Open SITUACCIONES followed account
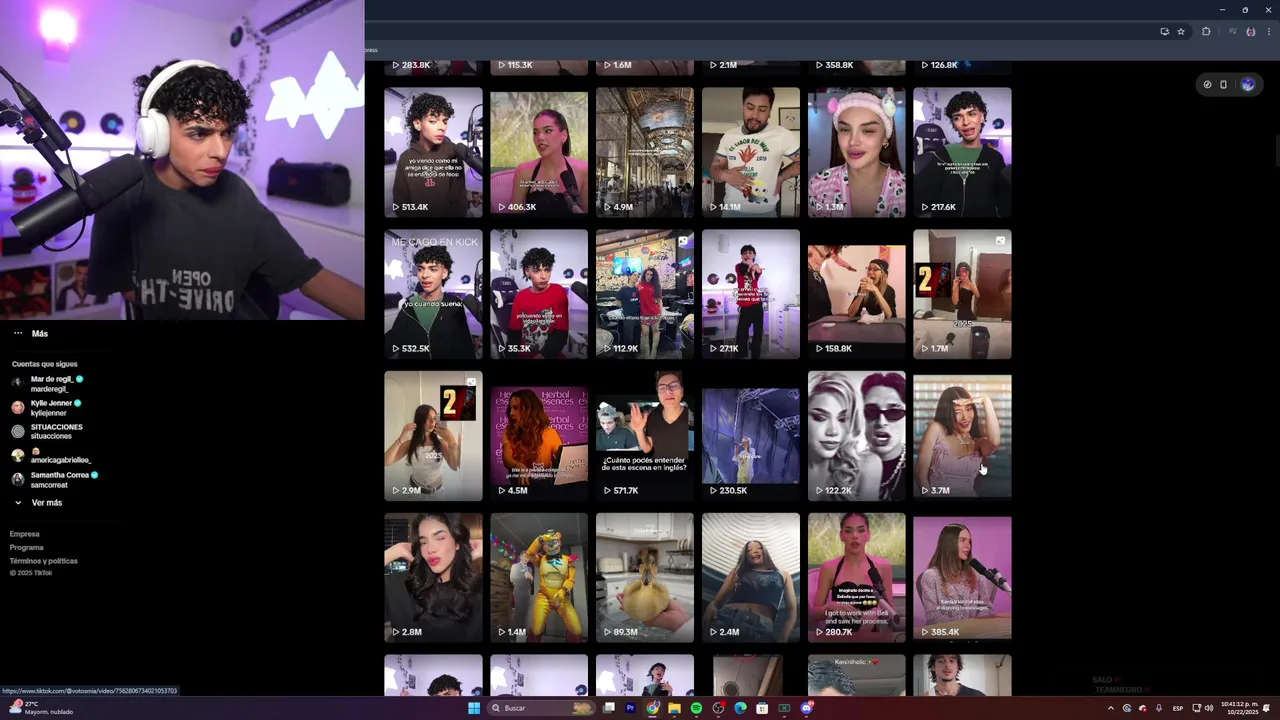The height and width of the screenshot is (720, 1280). point(48,431)
